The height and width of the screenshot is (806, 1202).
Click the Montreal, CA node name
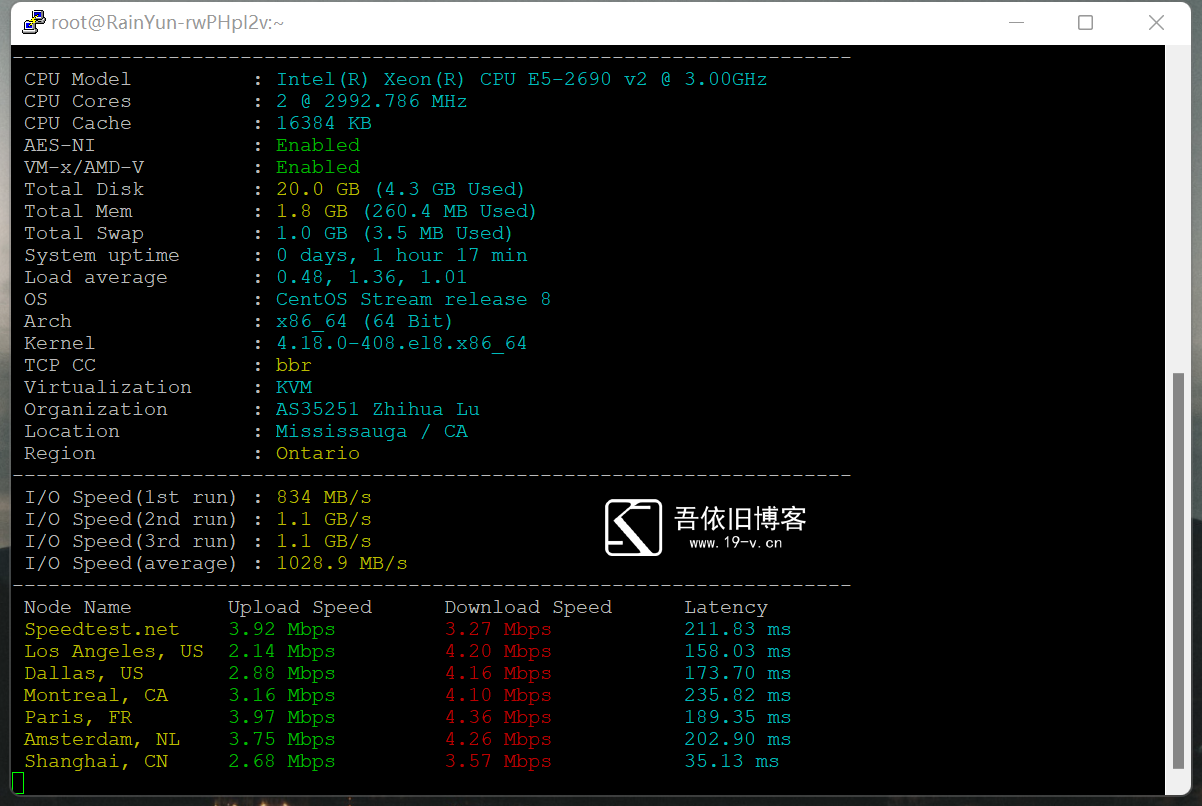pos(96,695)
